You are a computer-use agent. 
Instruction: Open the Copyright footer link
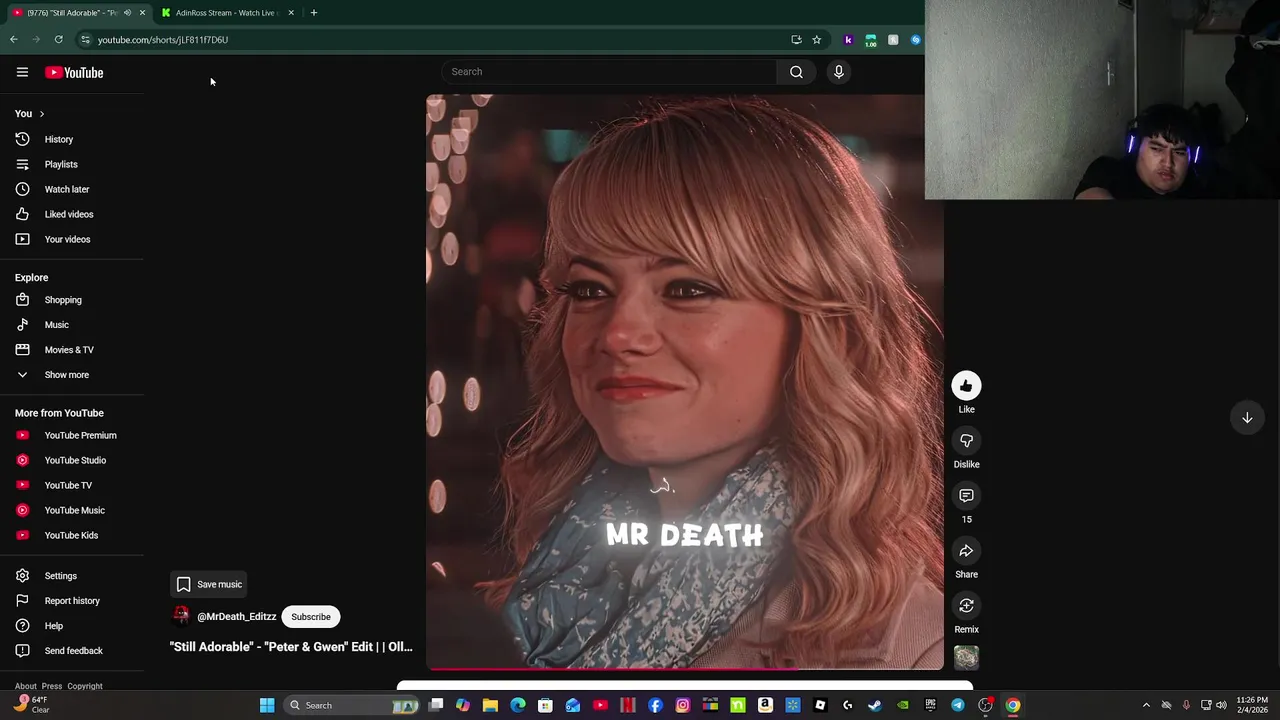(x=85, y=686)
